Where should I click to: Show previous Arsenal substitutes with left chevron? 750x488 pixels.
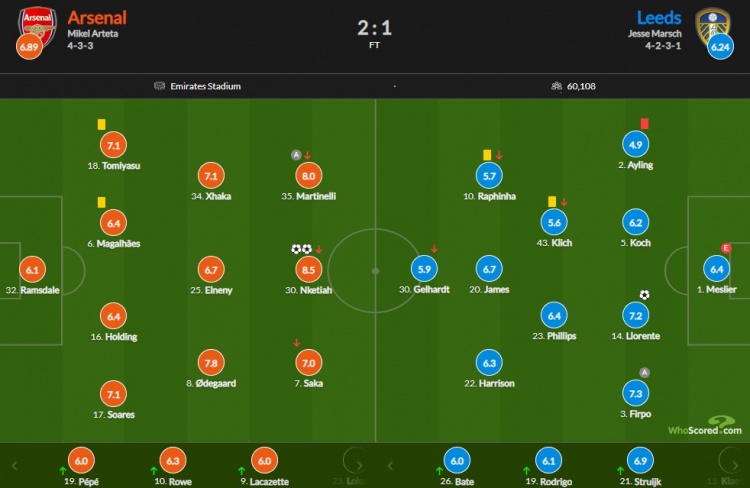pos(14,466)
